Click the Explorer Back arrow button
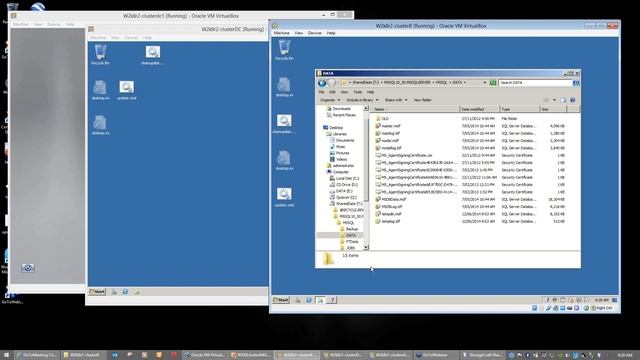640x360 pixels. [x=322, y=83]
